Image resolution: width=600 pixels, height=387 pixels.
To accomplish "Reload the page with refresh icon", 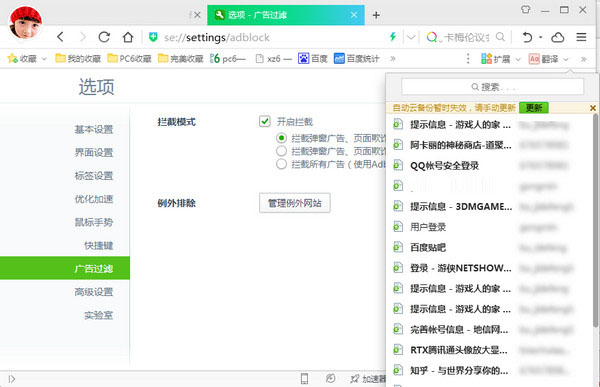I will click(x=104, y=37).
